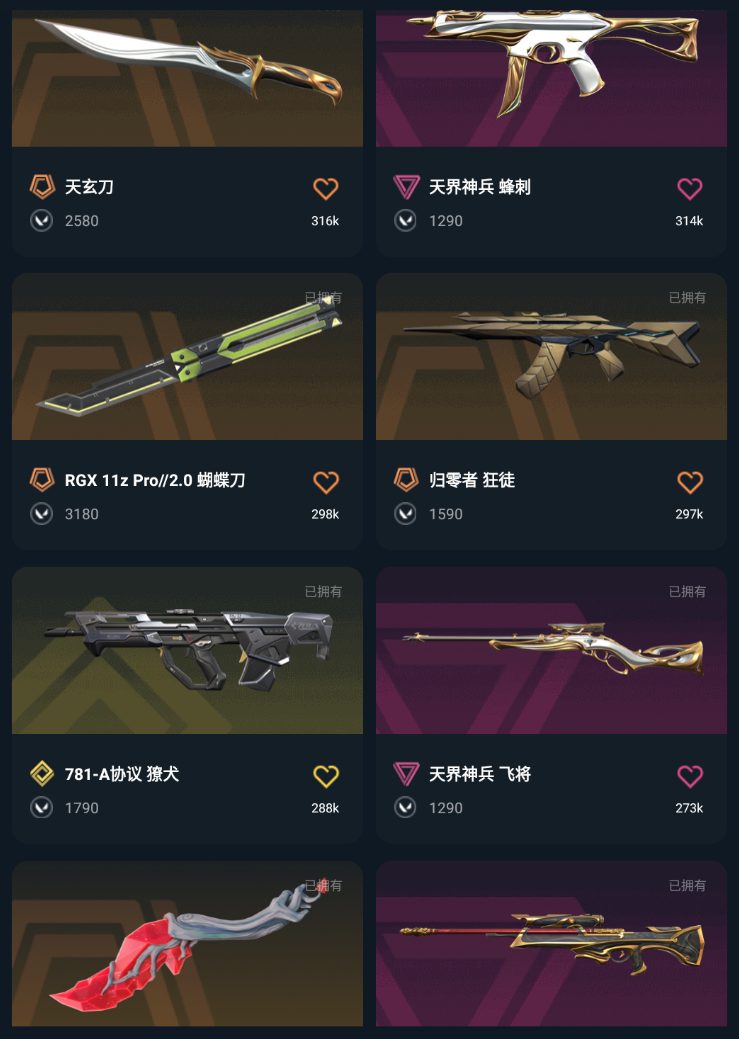Select the red crystal dagger skin image
The image size is (739, 1039).
click(188, 944)
